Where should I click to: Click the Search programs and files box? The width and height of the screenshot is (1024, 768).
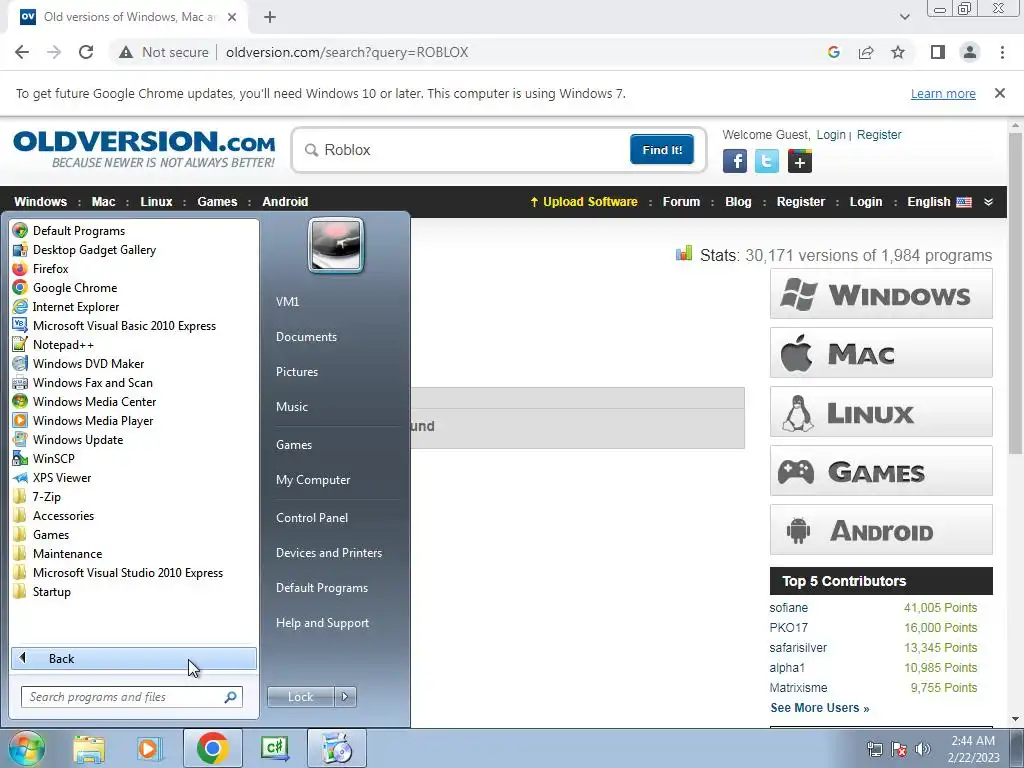(x=131, y=697)
